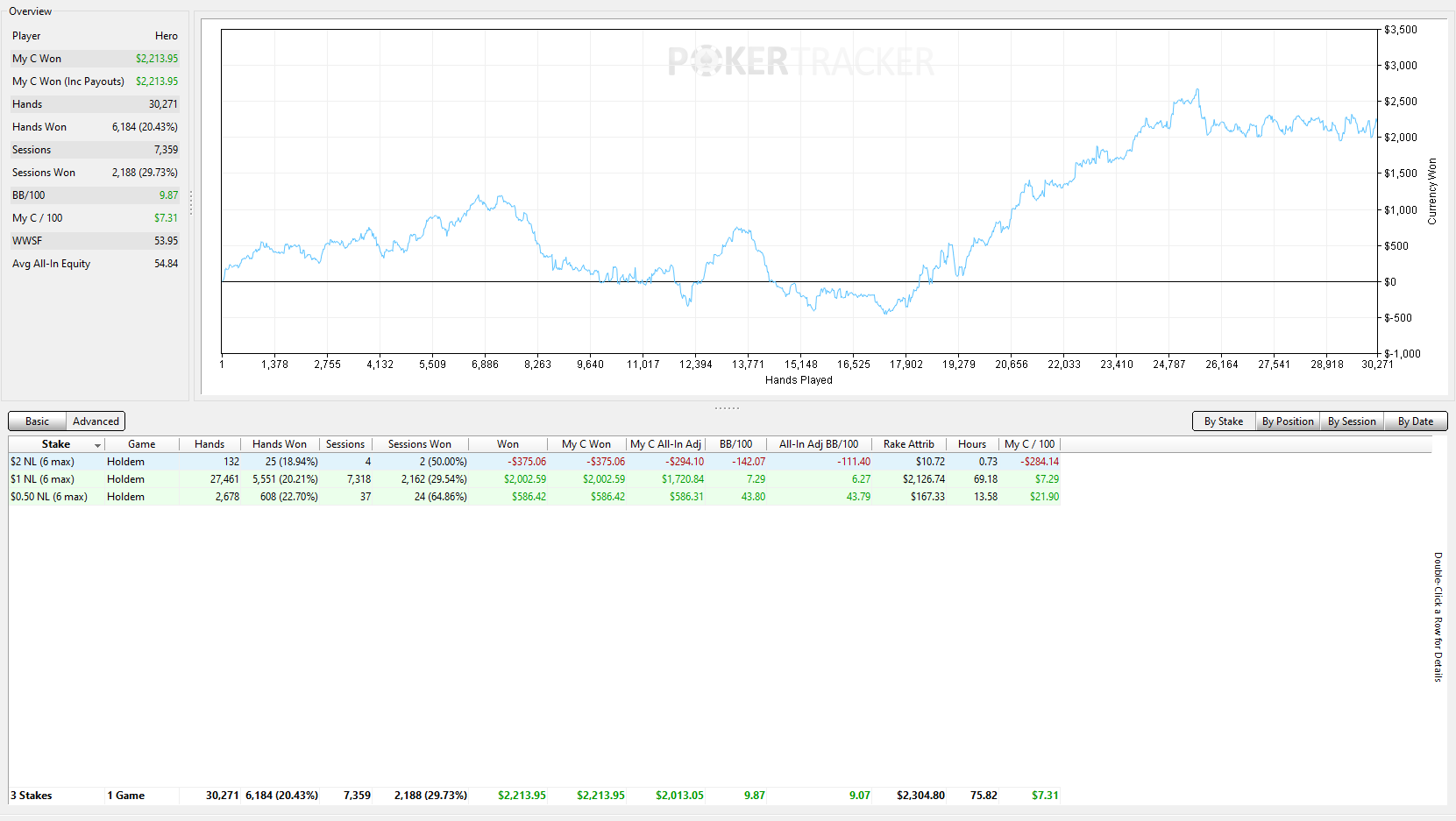
Task: Click the Currency Won axis label
Action: pos(1432,191)
